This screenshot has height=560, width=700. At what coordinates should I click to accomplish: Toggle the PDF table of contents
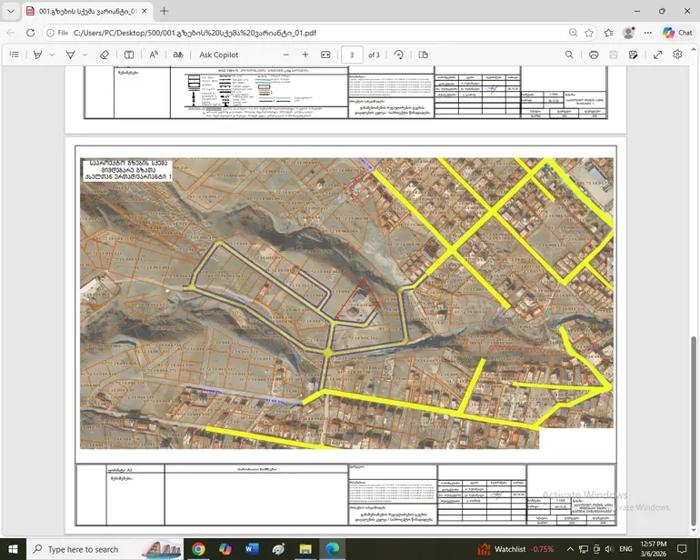pos(14,54)
